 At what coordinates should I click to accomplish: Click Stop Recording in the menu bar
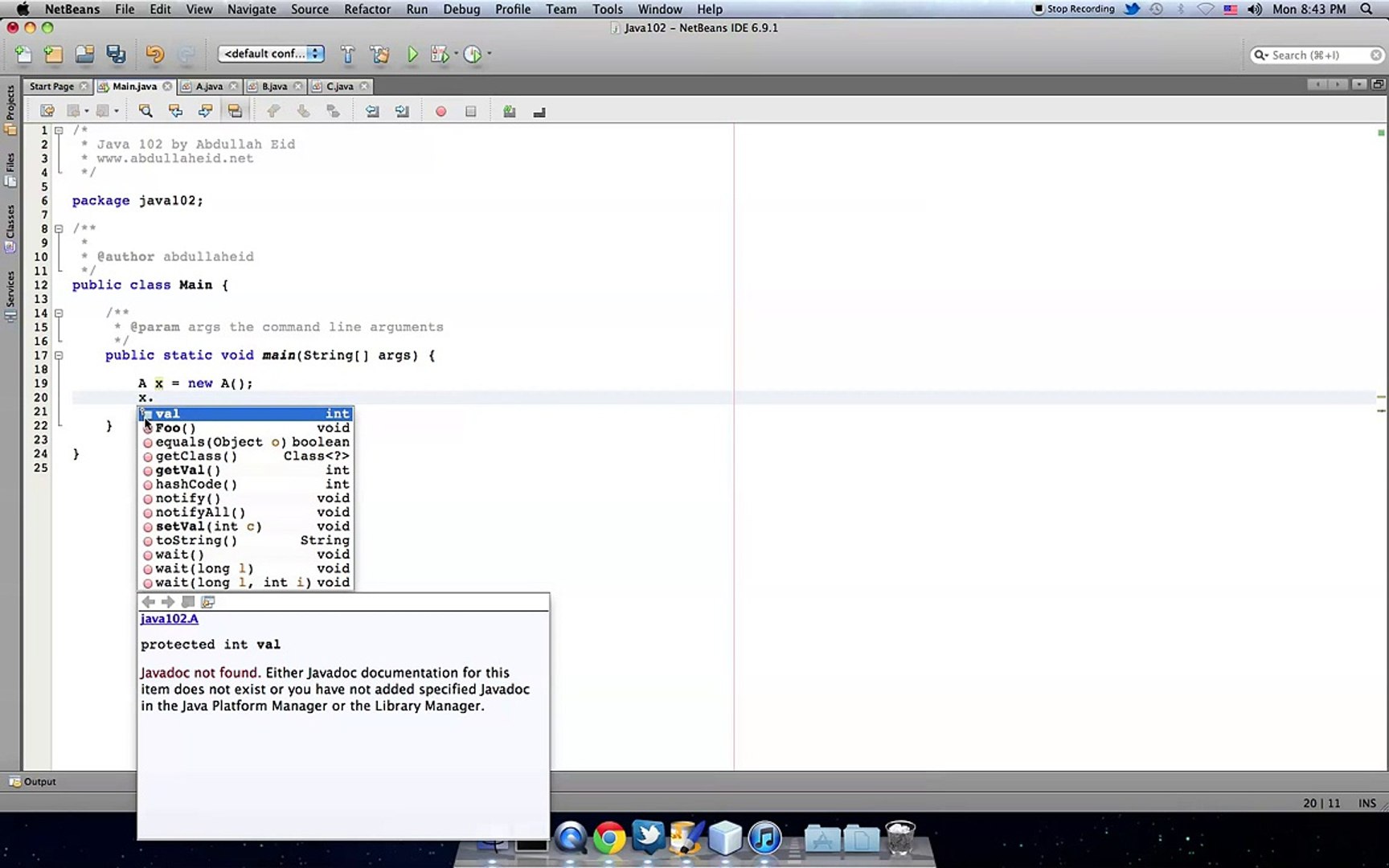coord(1074,9)
